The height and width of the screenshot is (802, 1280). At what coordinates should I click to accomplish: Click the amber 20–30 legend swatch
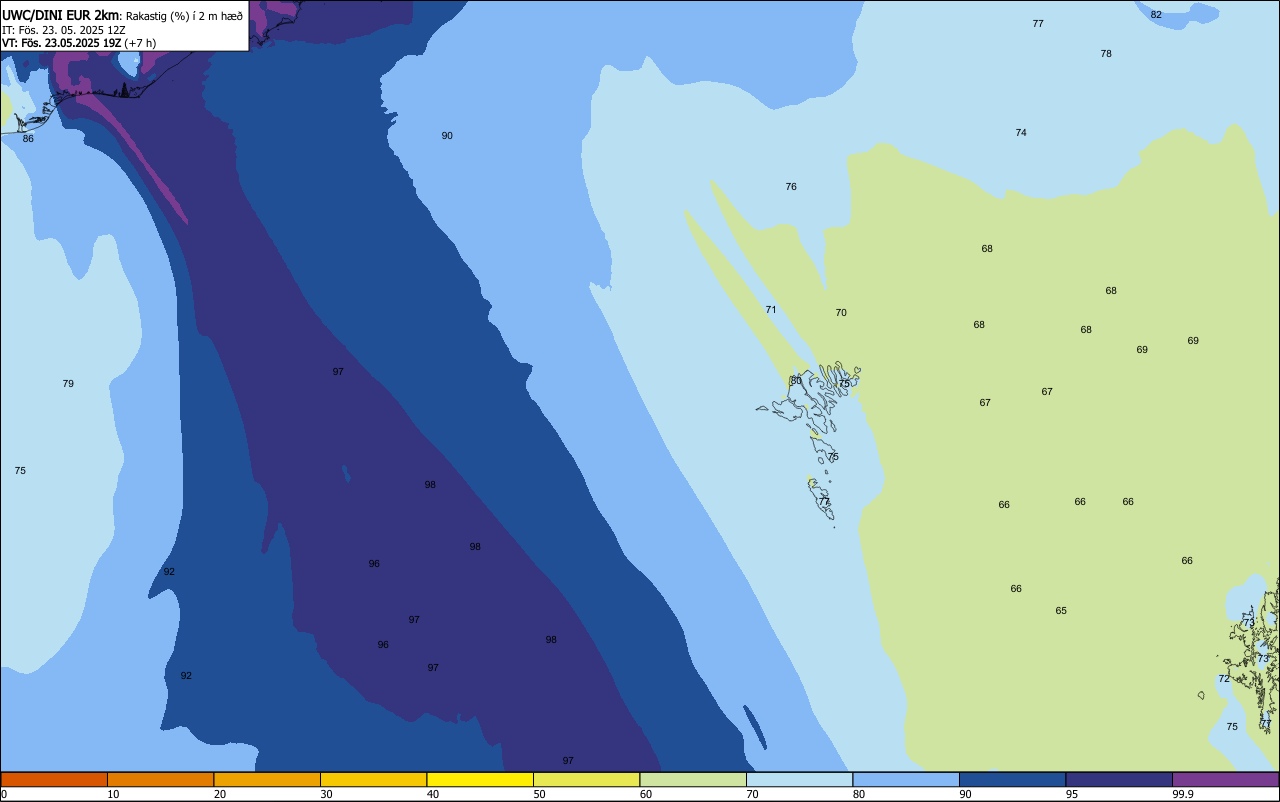tap(267, 779)
